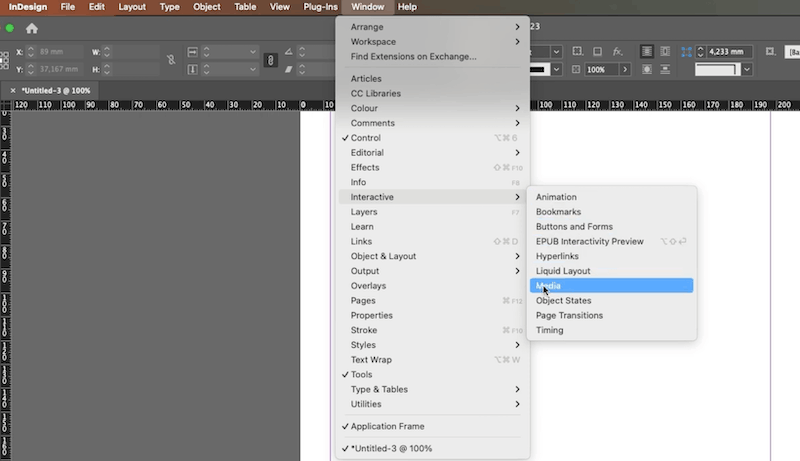Open the Layout menu
Image resolution: width=800 pixels, height=461 pixels.
point(132,7)
